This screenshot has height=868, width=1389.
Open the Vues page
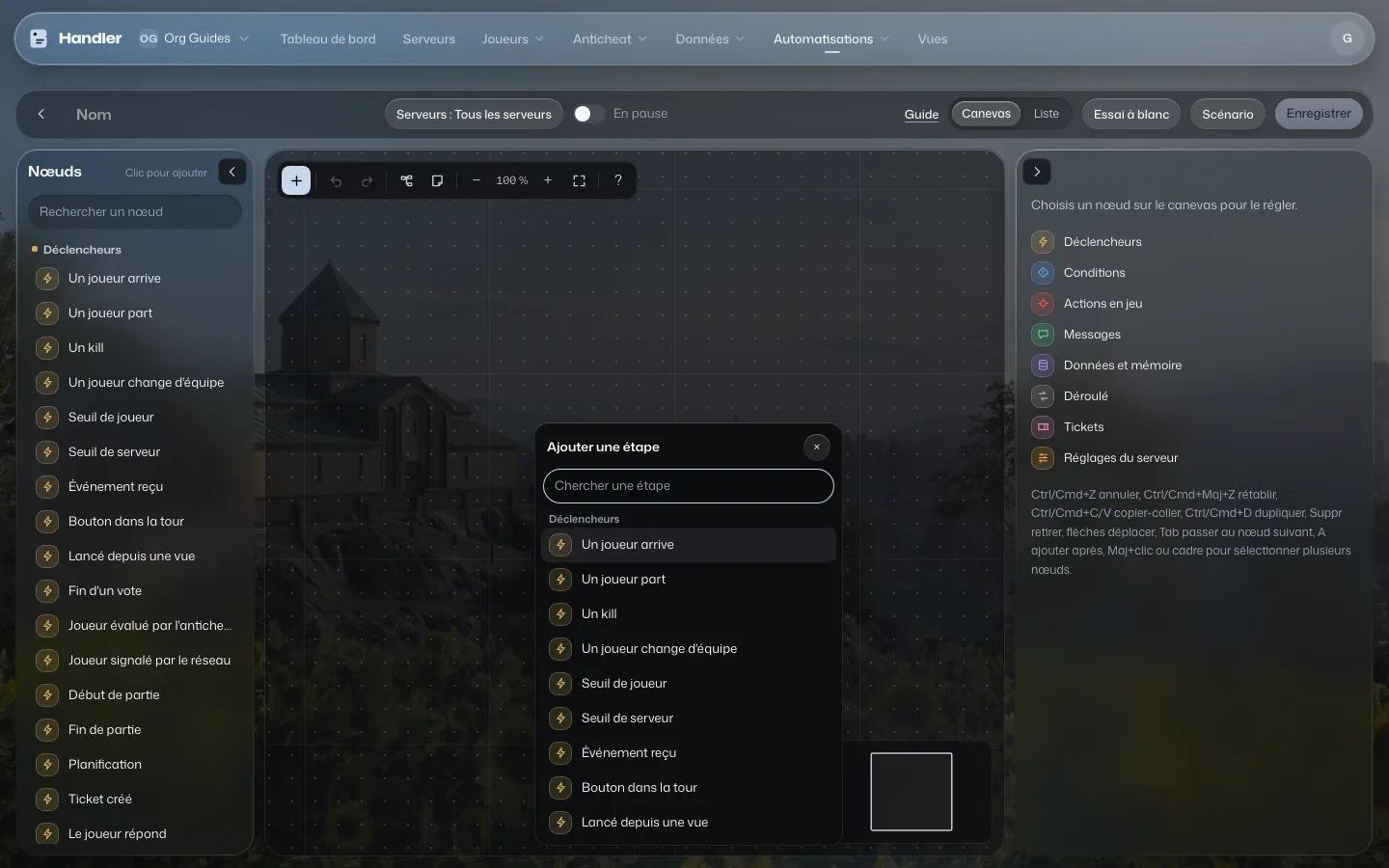coord(933,39)
